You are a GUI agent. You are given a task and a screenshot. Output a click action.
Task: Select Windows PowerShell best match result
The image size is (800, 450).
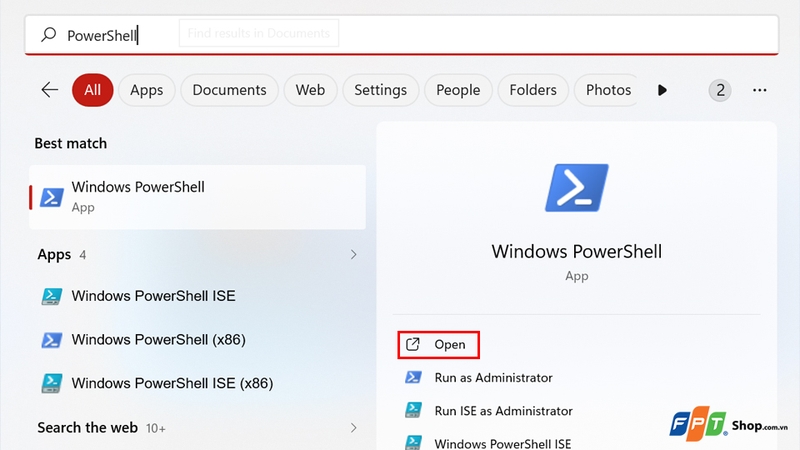point(197,197)
